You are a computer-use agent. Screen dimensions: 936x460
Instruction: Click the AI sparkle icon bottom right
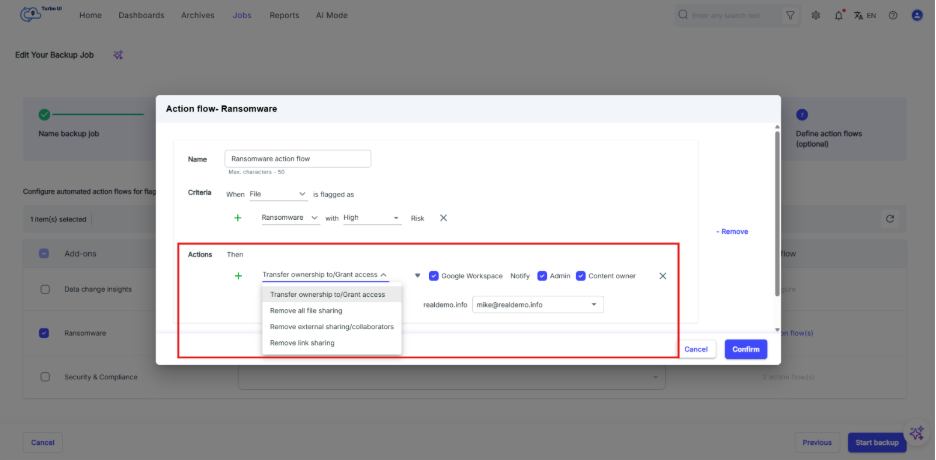click(x=916, y=433)
